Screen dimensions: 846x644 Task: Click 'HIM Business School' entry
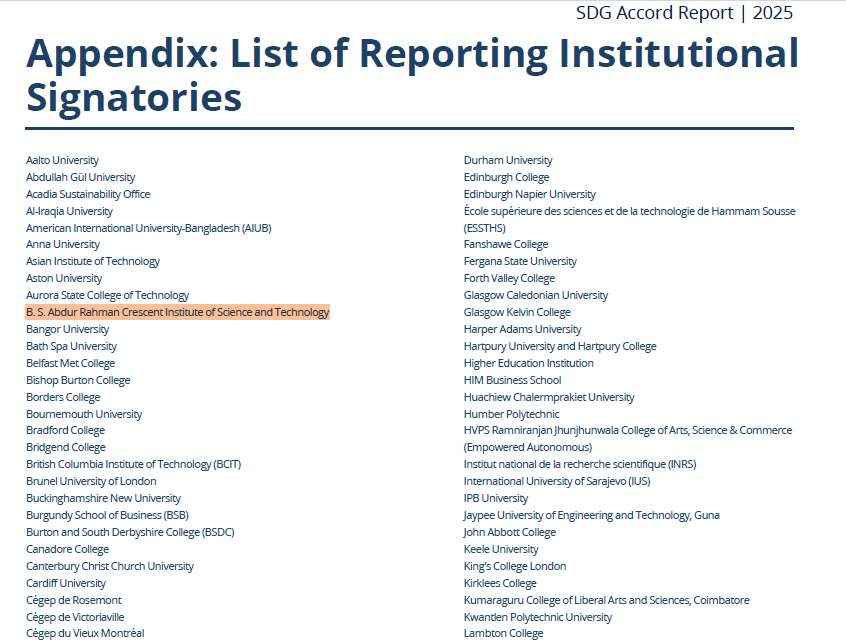(512, 380)
